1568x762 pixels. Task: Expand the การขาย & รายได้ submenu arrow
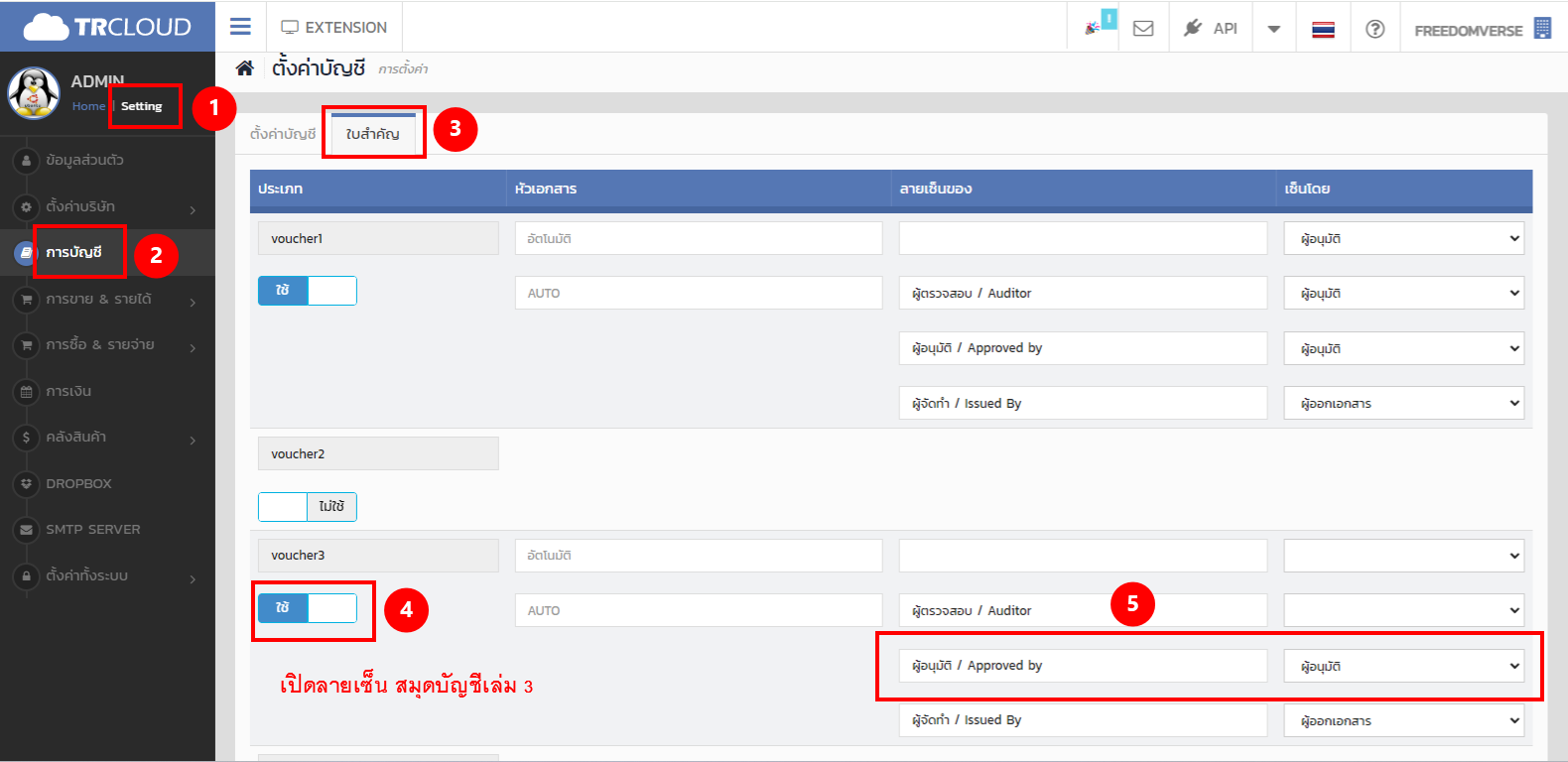193,302
